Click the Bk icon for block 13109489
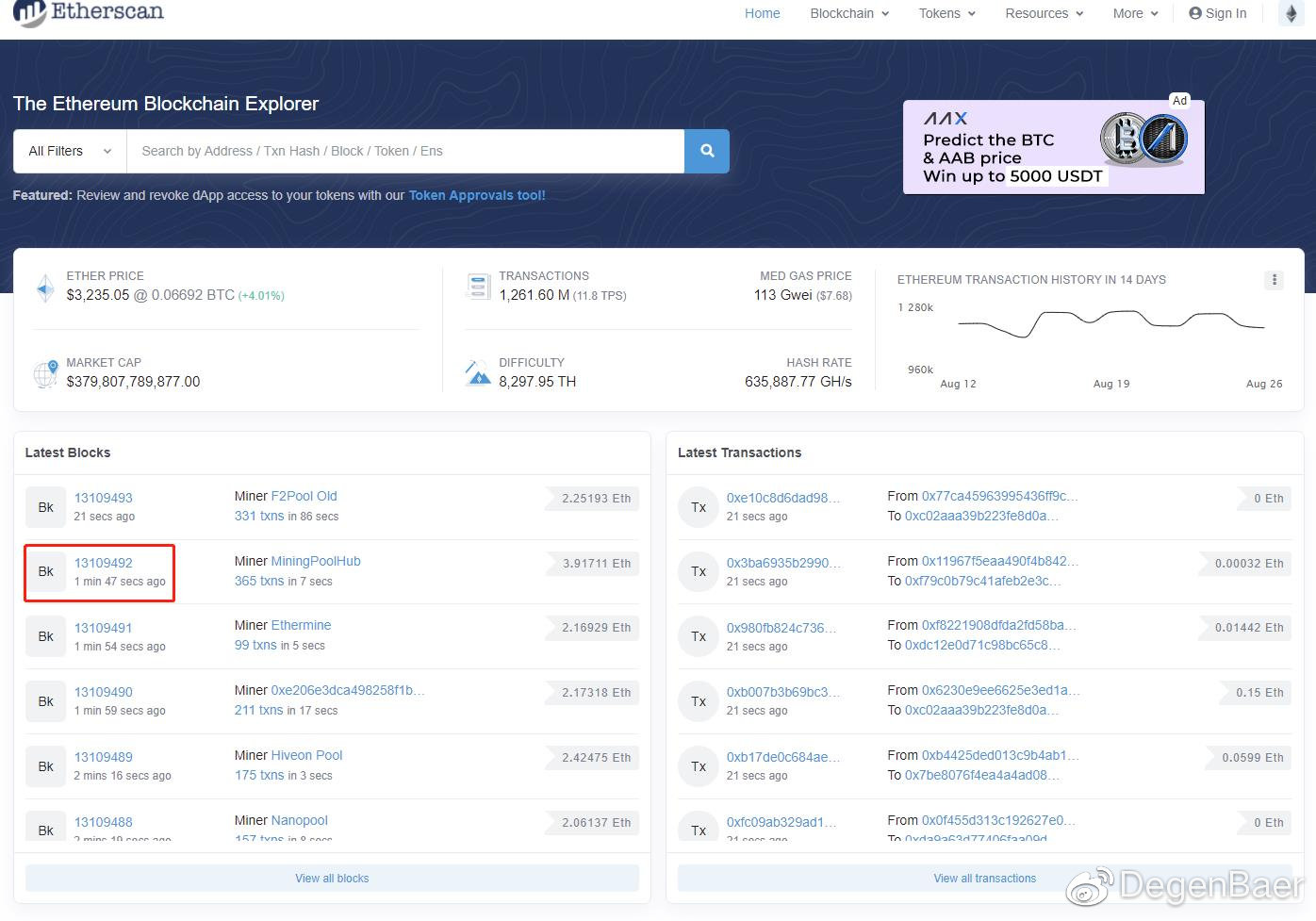The image size is (1316, 921). tap(45, 766)
